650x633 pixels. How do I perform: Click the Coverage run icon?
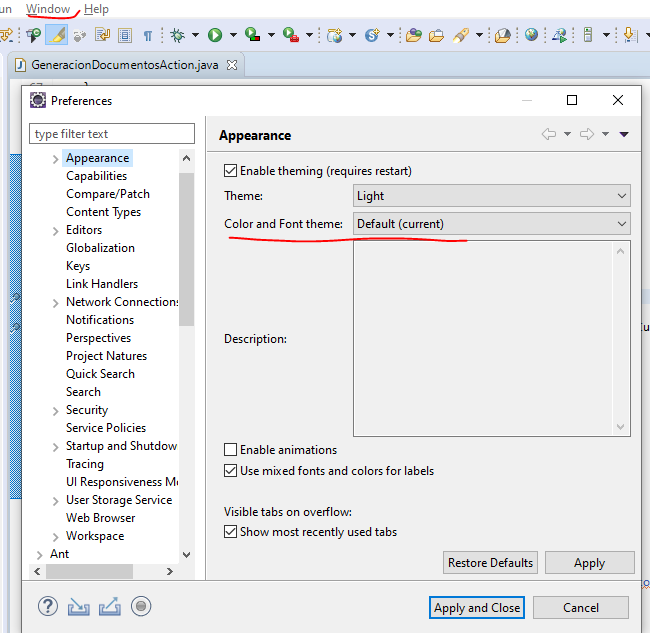[x=252, y=34]
